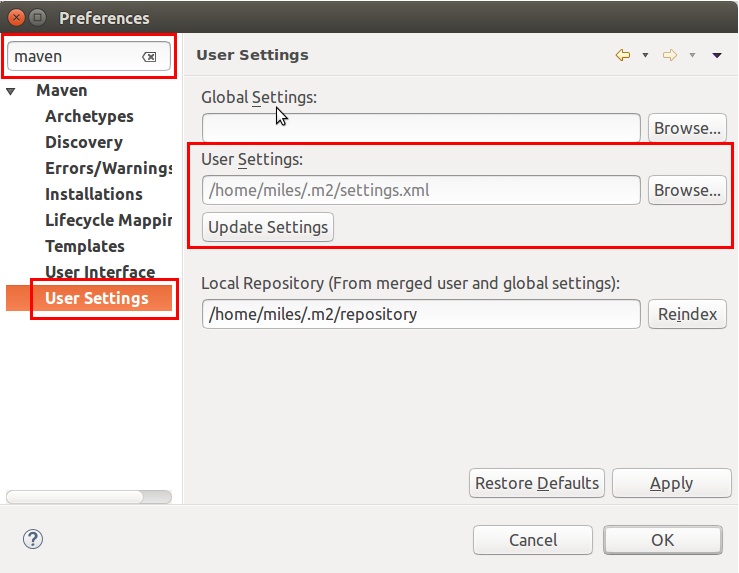Open the Preferences help icon
The image size is (739, 573).
33,539
